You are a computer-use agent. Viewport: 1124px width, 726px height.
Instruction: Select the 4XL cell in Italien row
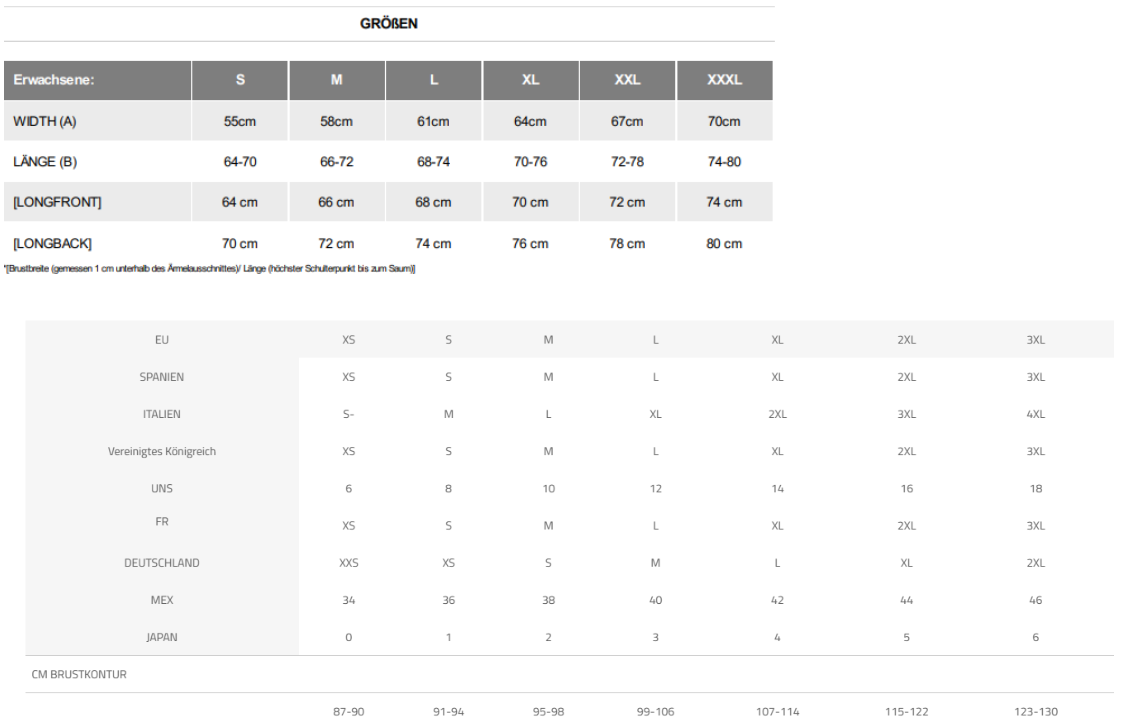click(1035, 414)
